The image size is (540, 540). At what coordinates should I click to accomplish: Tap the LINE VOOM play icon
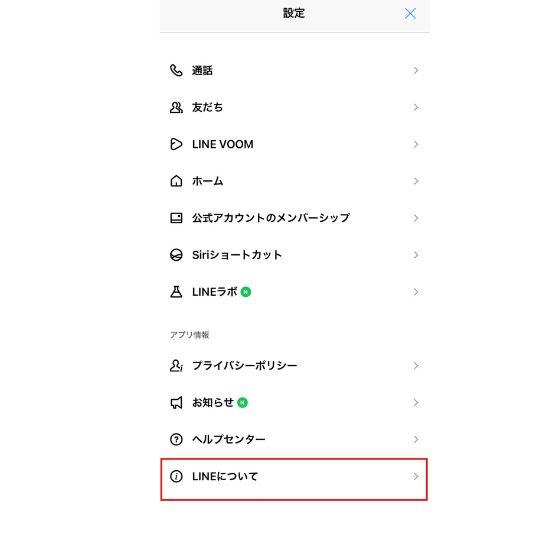(176, 144)
